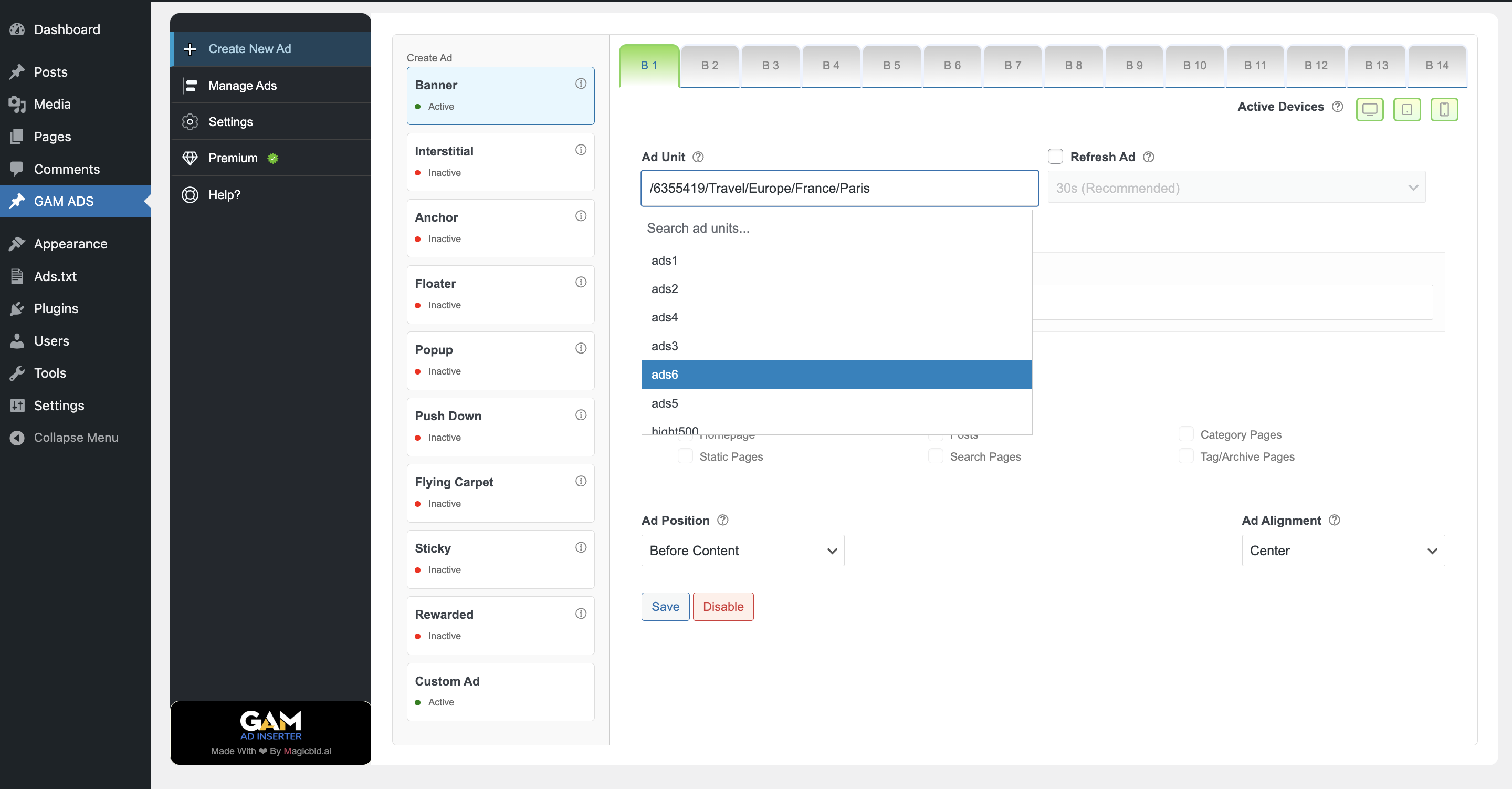Click the red Disable button
The height and width of the screenshot is (789, 1512).
722,606
